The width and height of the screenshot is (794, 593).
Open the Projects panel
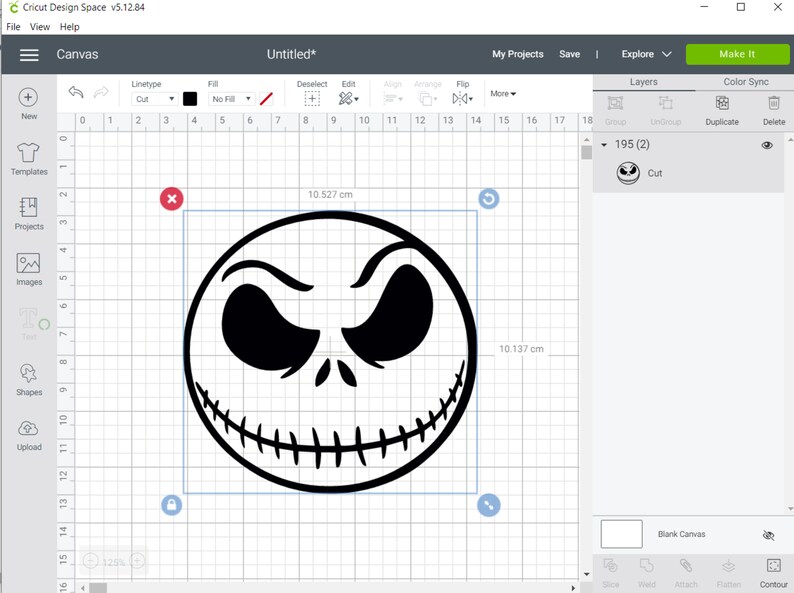pyautogui.click(x=29, y=214)
